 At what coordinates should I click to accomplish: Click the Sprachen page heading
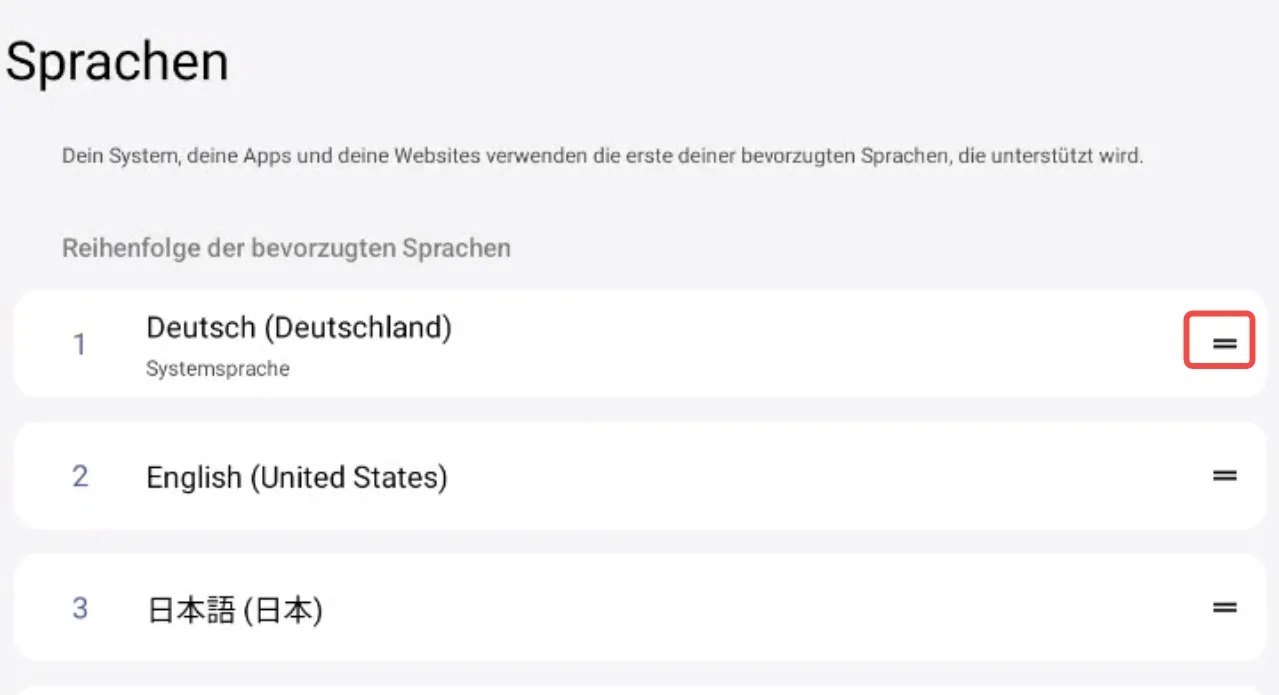pyautogui.click(x=118, y=62)
